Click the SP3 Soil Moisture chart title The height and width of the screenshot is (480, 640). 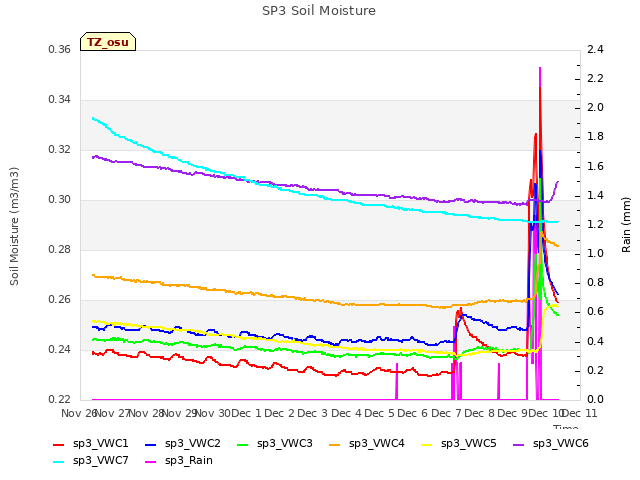(319, 11)
